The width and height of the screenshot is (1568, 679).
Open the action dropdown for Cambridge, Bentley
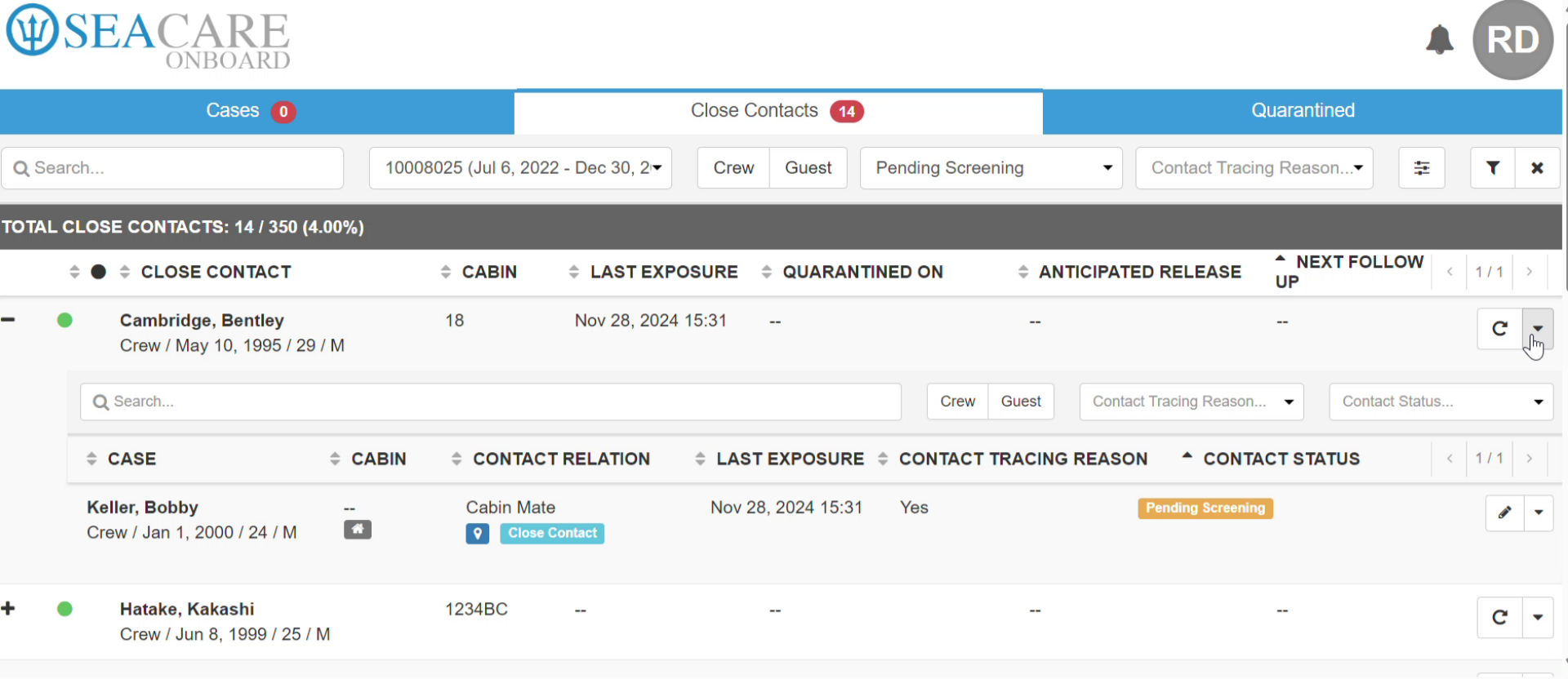click(x=1538, y=329)
